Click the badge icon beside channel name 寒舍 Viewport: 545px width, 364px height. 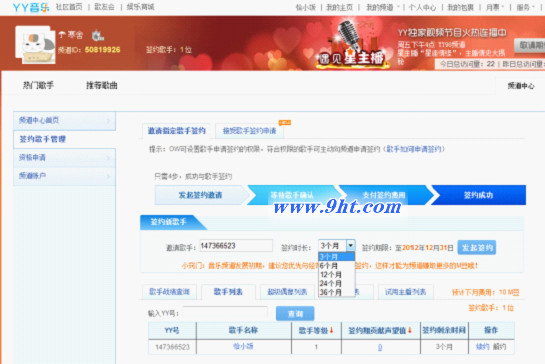tap(98, 35)
